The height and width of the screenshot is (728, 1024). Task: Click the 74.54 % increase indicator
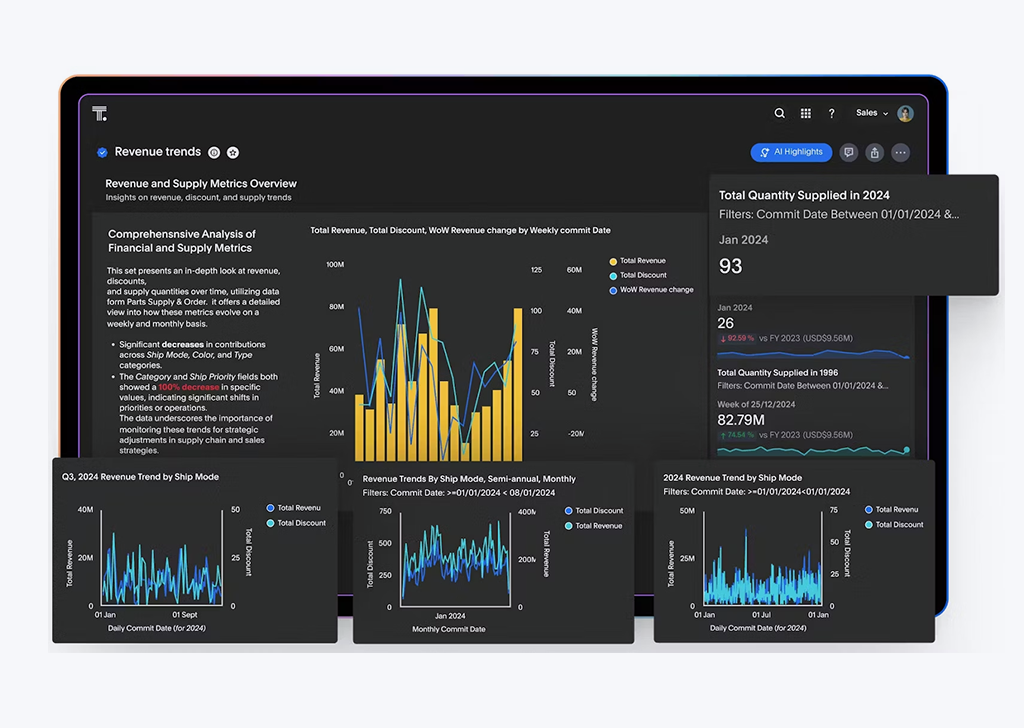tap(737, 435)
